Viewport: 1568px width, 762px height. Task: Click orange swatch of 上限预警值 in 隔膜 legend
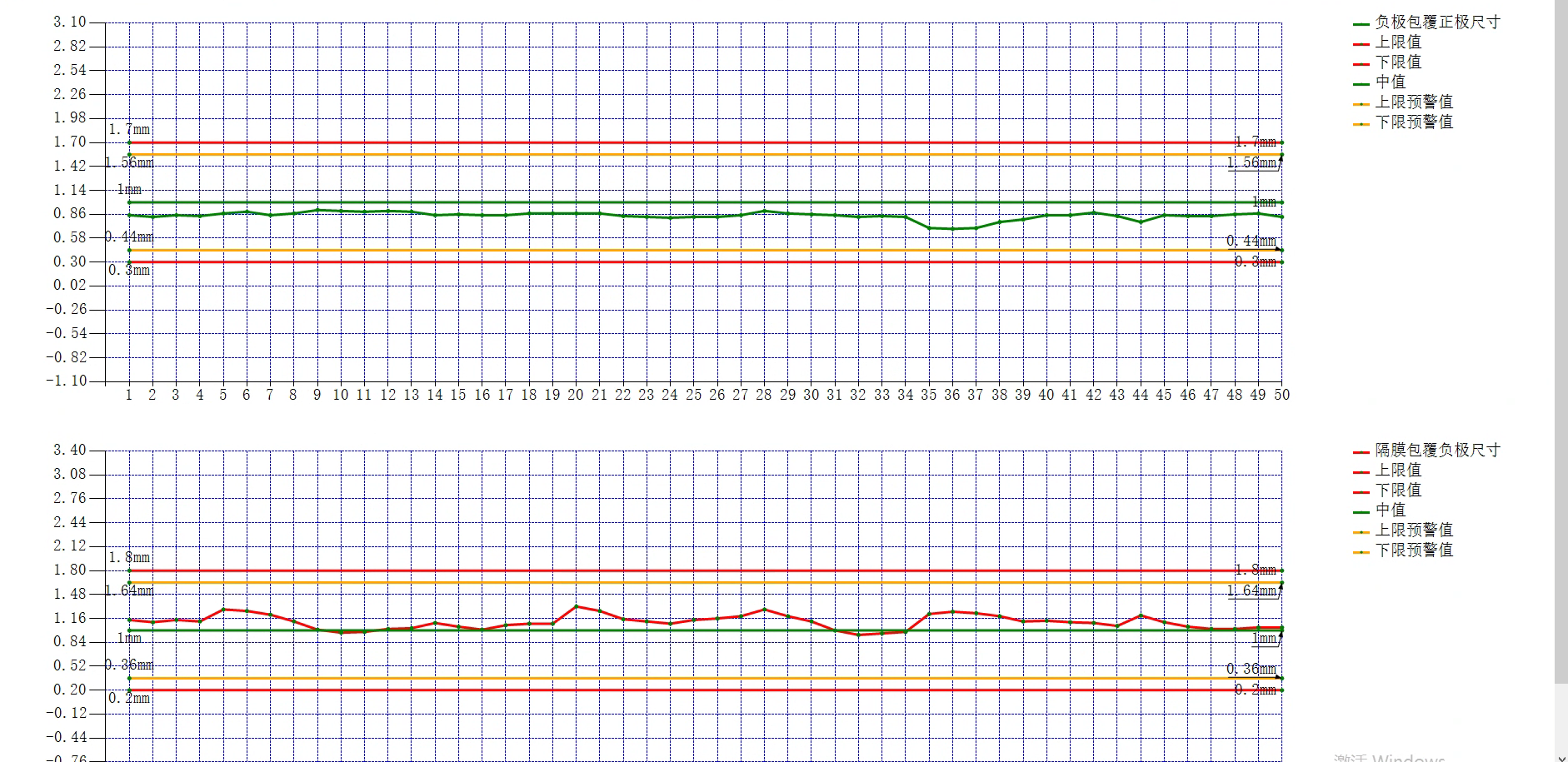pyautogui.click(x=1361, y=532)
